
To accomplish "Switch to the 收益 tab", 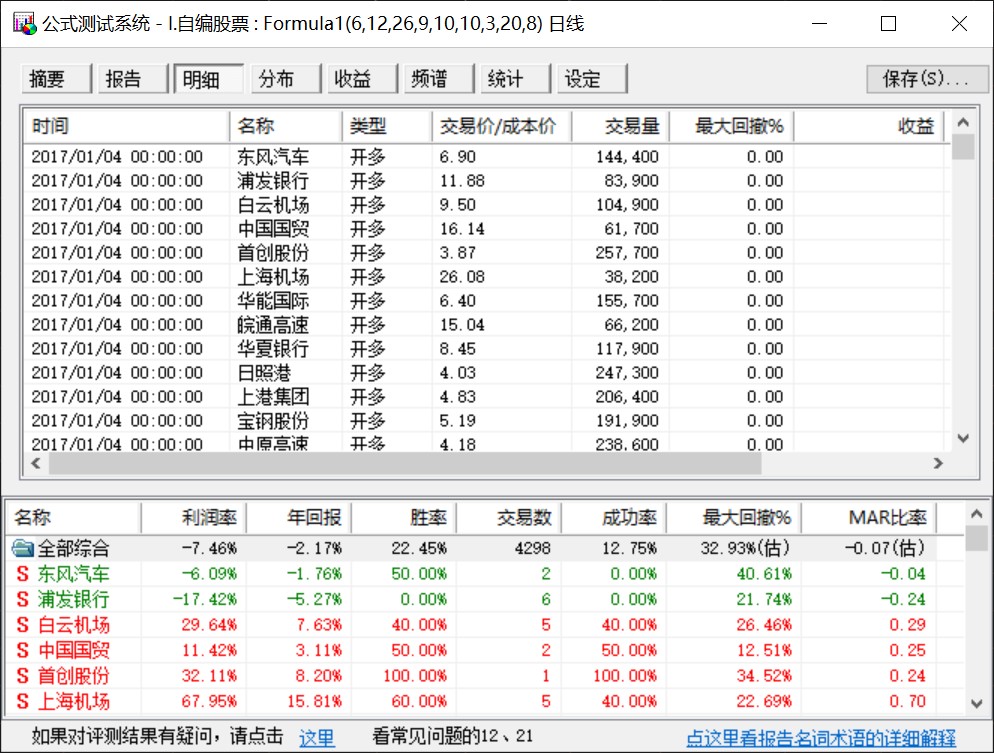I will click(362, 79).
